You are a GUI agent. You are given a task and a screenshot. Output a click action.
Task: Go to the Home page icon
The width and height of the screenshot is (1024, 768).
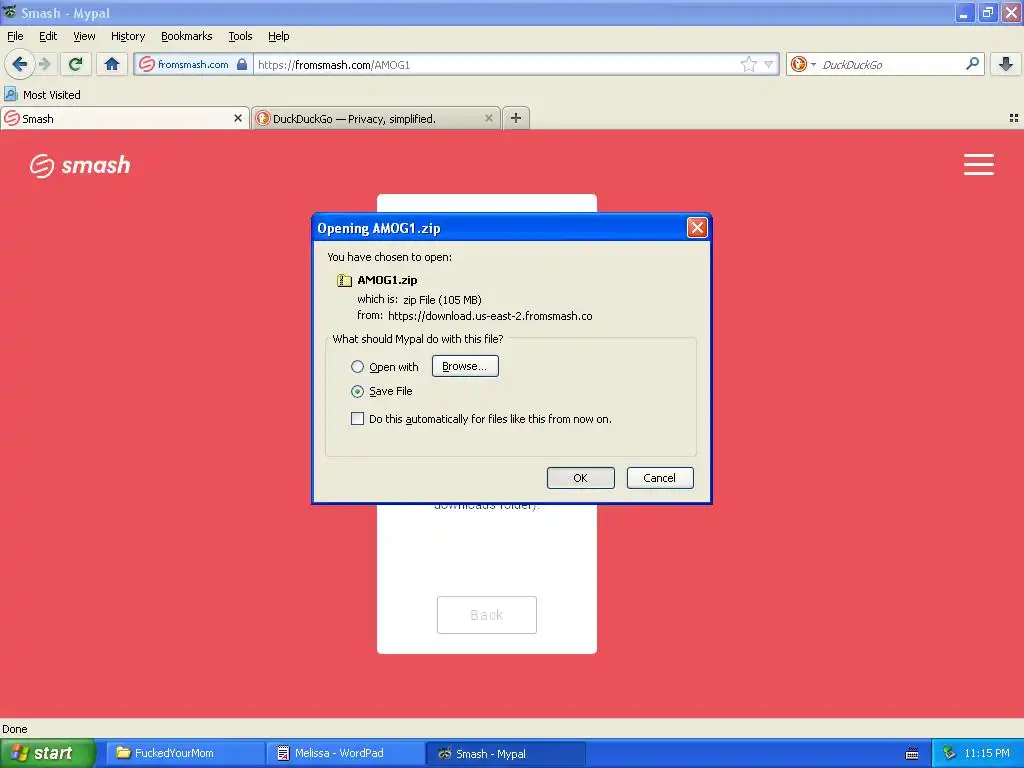[112, 64]
